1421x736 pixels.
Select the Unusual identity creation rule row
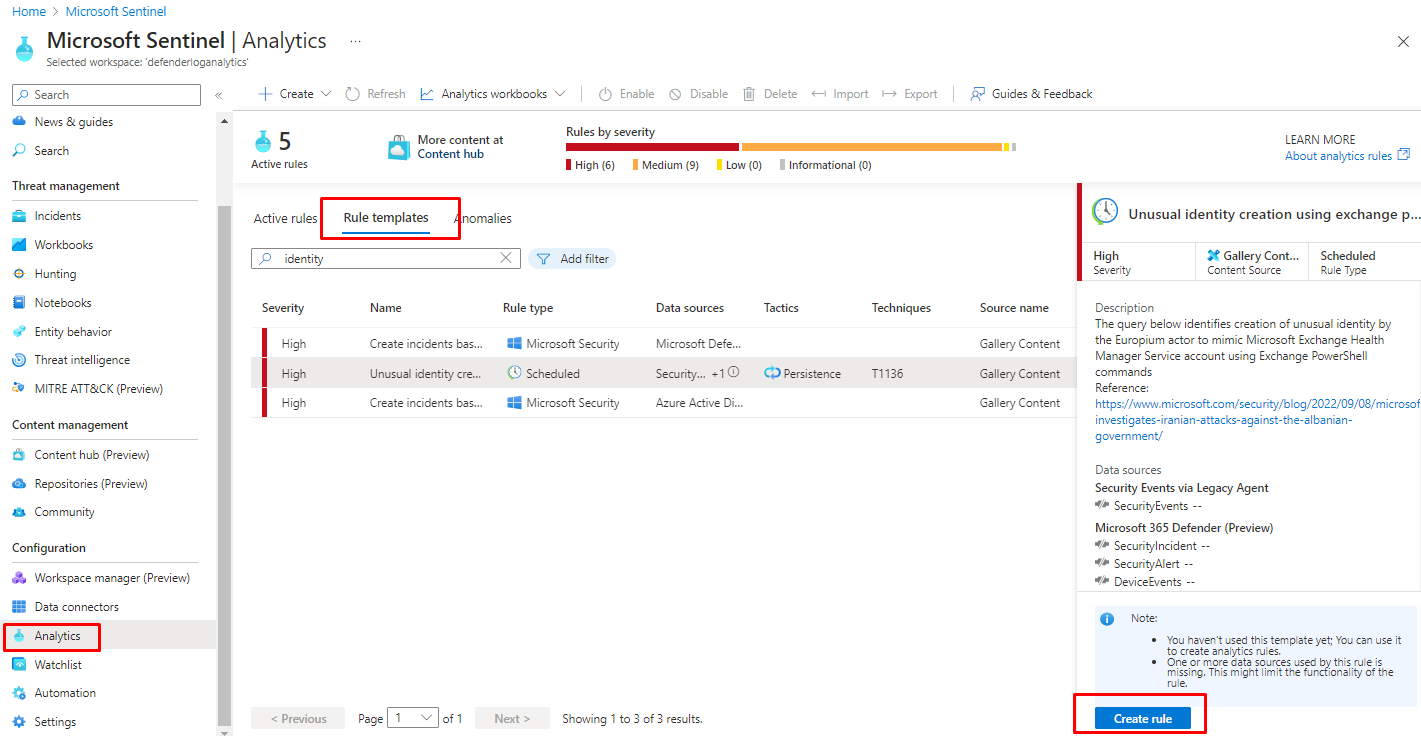(426, 374)
